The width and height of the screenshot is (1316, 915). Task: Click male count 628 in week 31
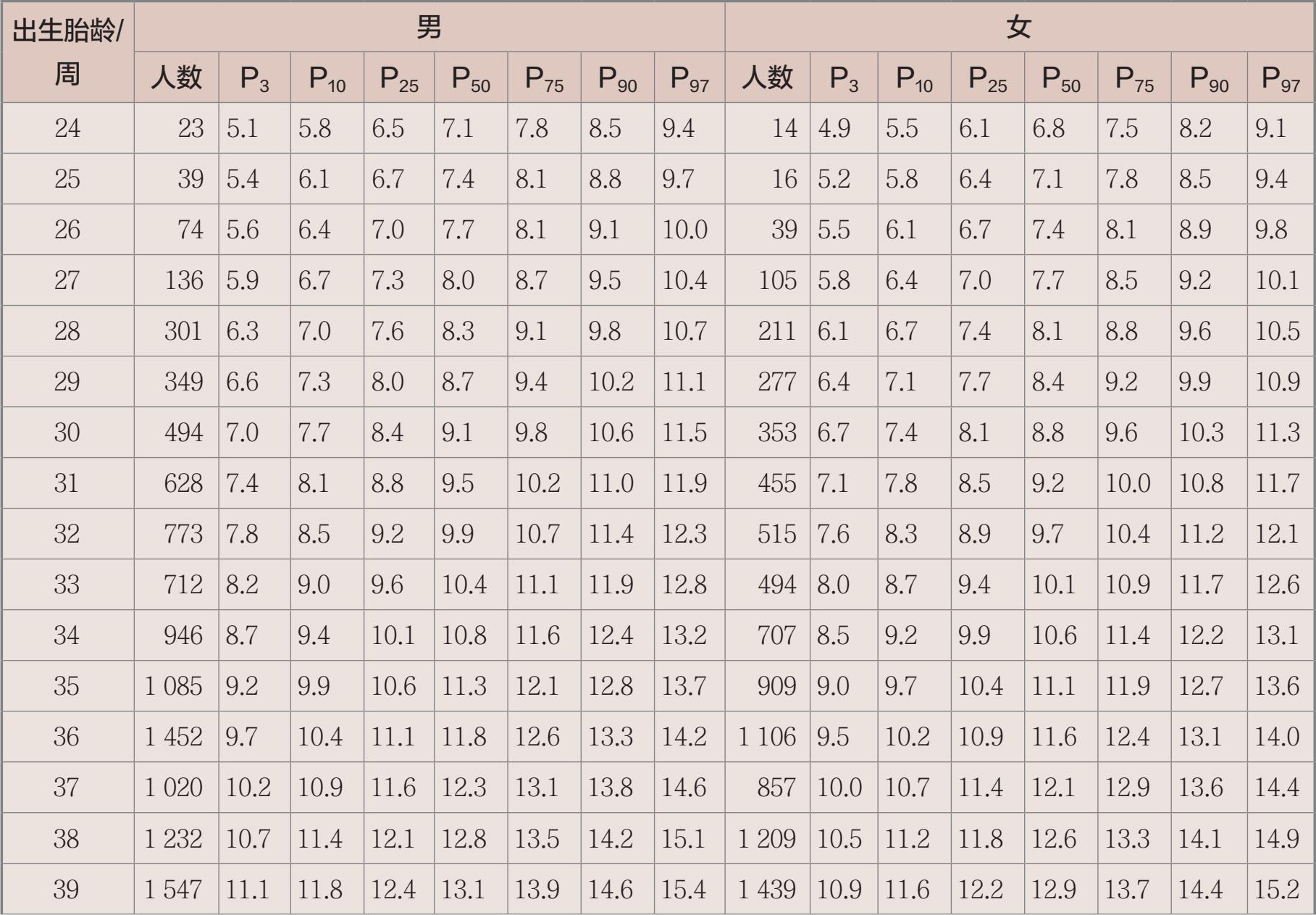click(x=184, y=483)
